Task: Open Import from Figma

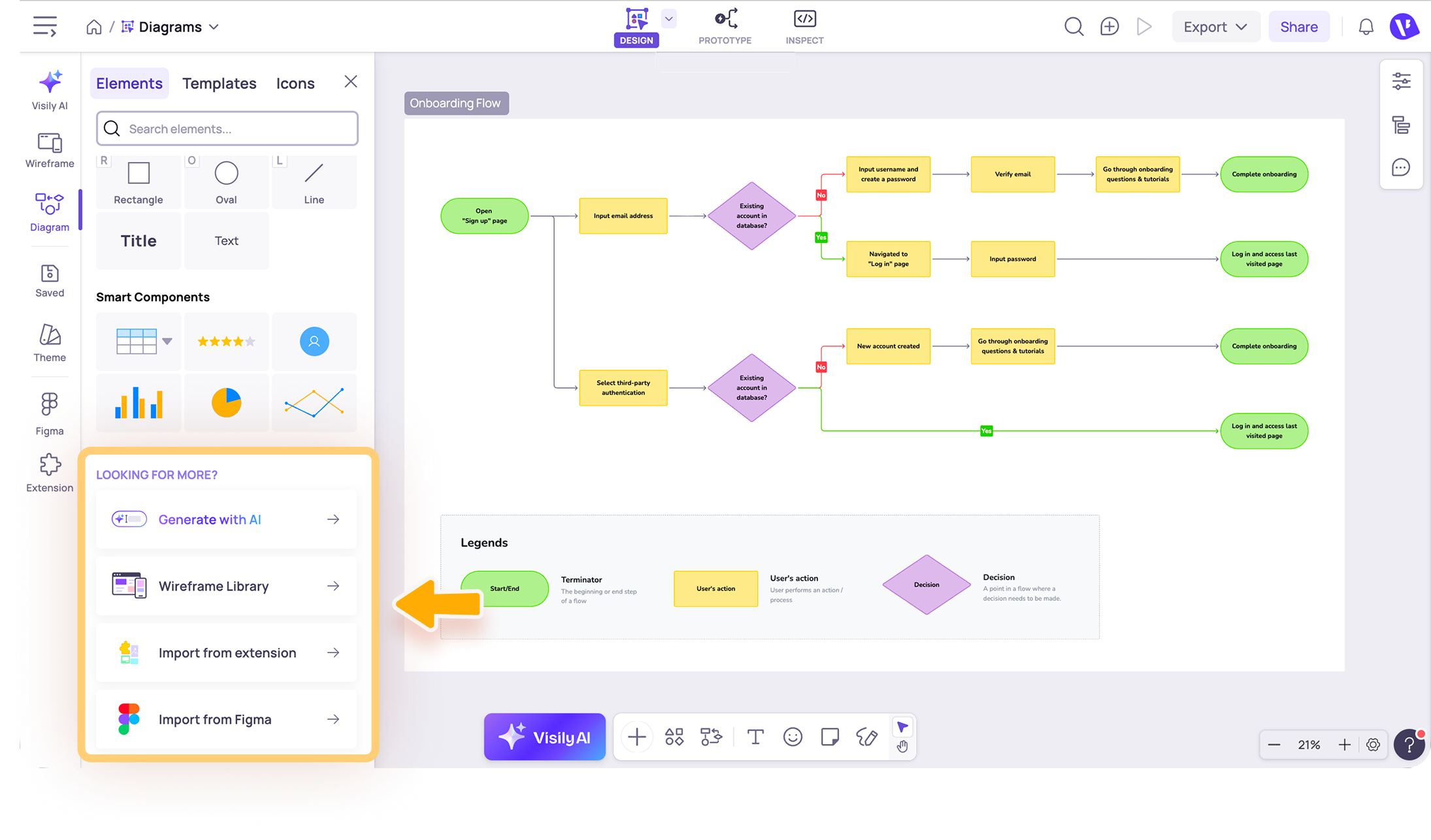Action: tap(226, 719)
